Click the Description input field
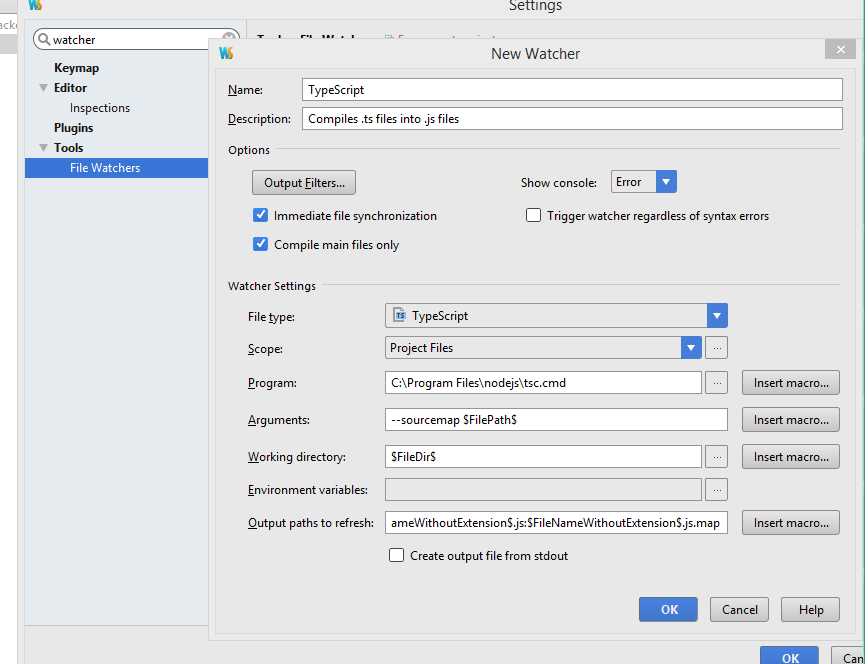868x664 pixels. tap(572, 119)
